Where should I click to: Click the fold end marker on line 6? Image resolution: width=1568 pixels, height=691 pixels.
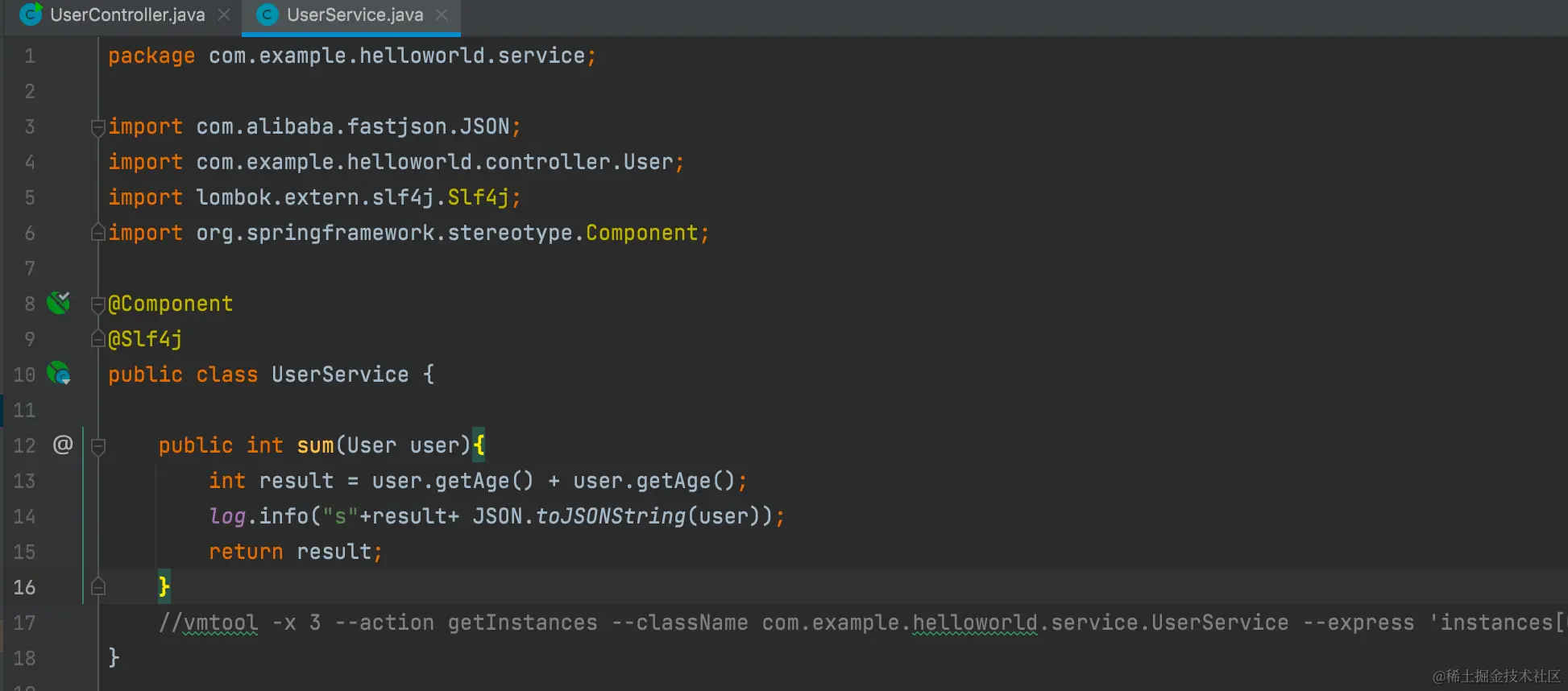[98, 233]
